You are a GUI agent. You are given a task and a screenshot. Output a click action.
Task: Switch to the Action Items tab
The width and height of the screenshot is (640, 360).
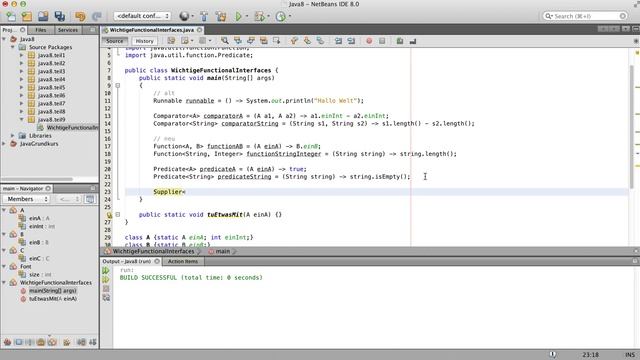click(183, 261)
